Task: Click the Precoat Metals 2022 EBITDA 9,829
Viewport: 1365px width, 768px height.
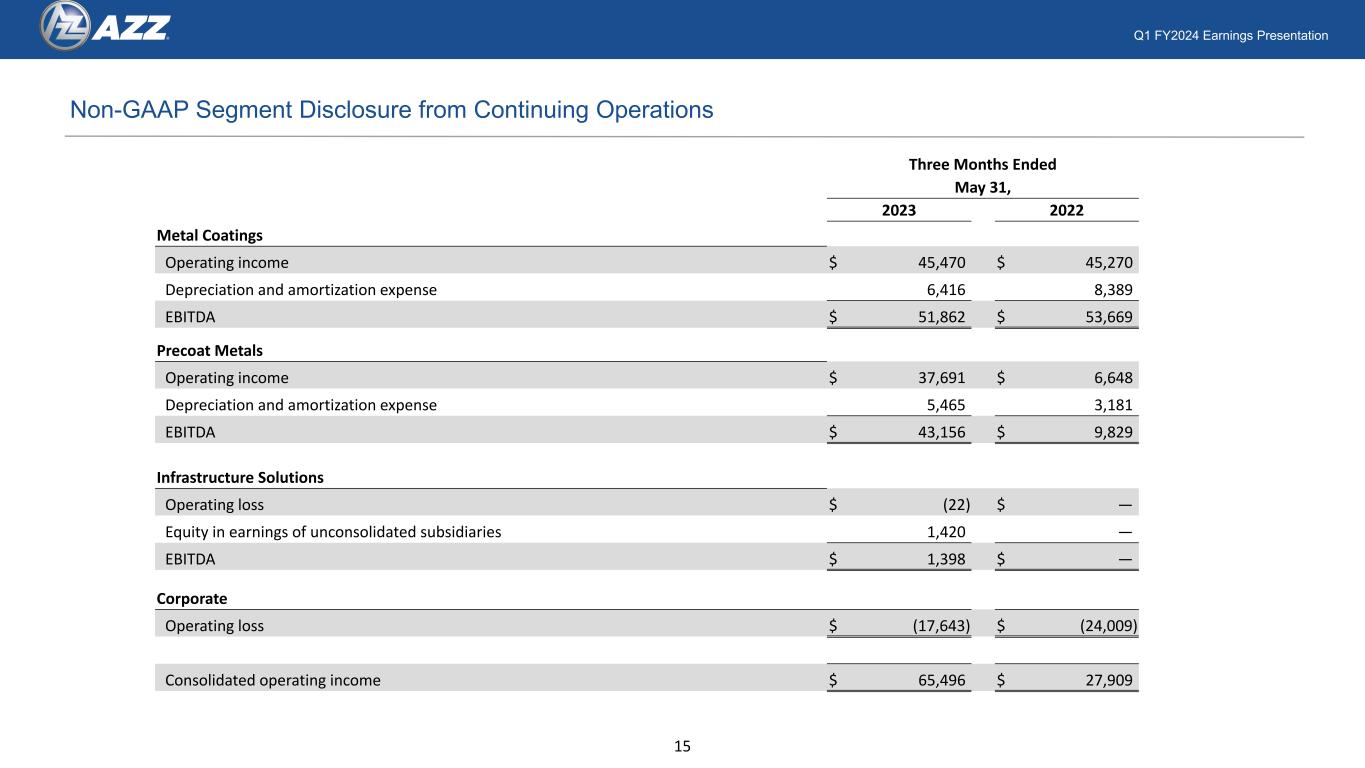Action: click(x=1115, y=432)
